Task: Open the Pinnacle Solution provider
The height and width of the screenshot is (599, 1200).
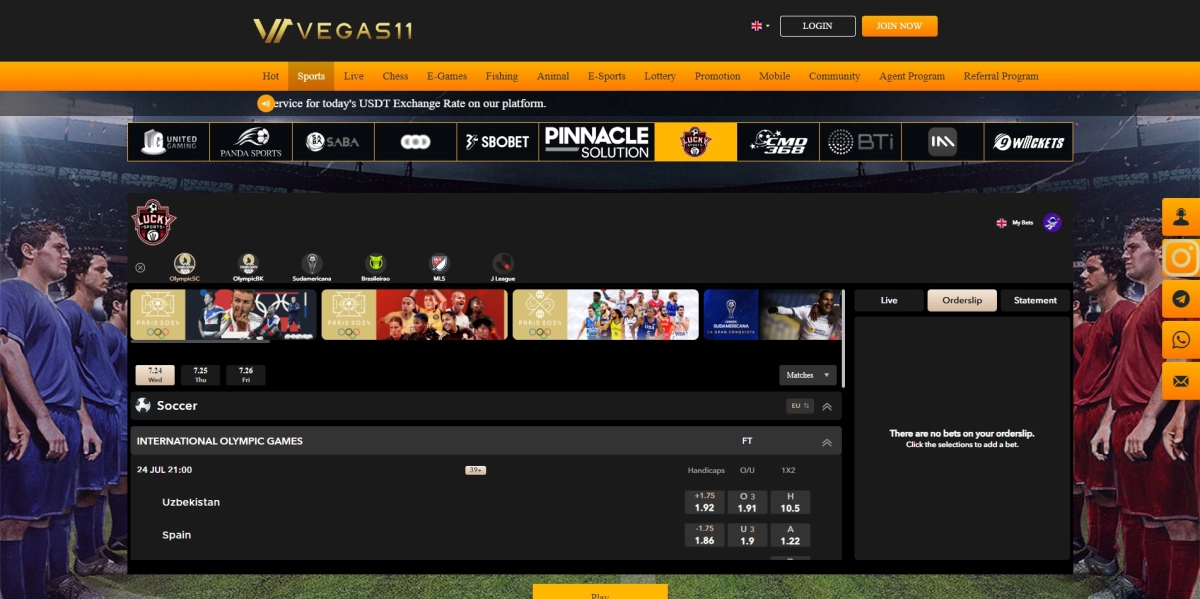Action: (x=596, y=142)
